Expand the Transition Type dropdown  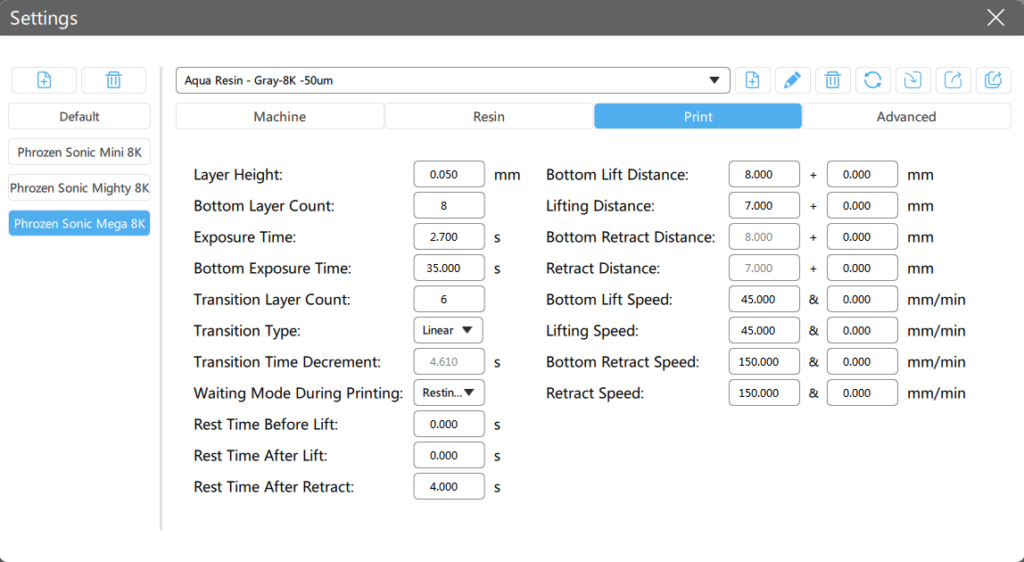pyautogui.click(x=448, y=330)
